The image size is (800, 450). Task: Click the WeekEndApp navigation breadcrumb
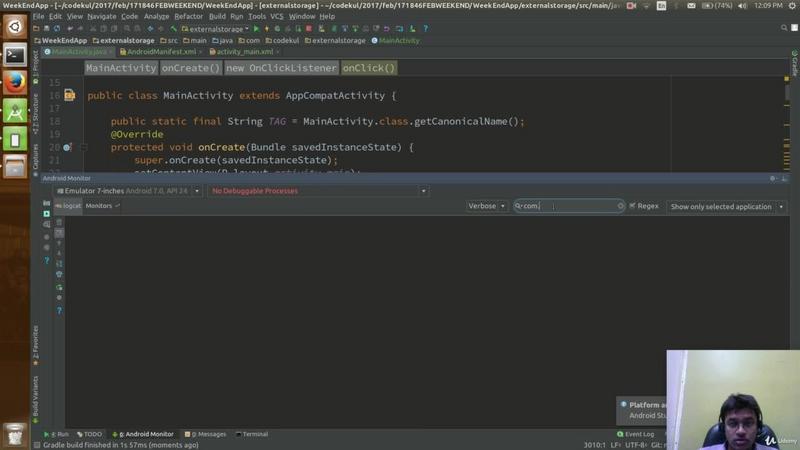(61, 40)
